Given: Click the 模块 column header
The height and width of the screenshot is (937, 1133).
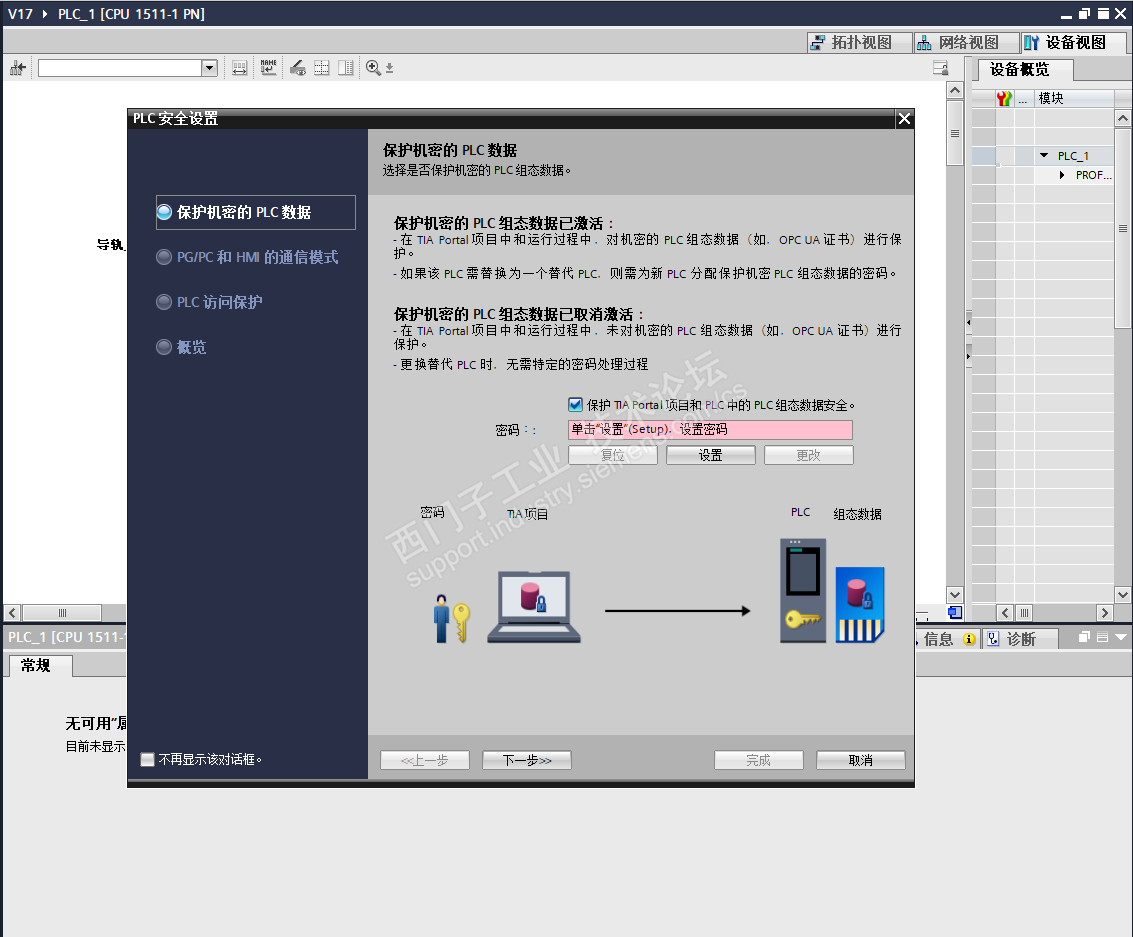Looking at the screenshot, I should pos(1073,98).
